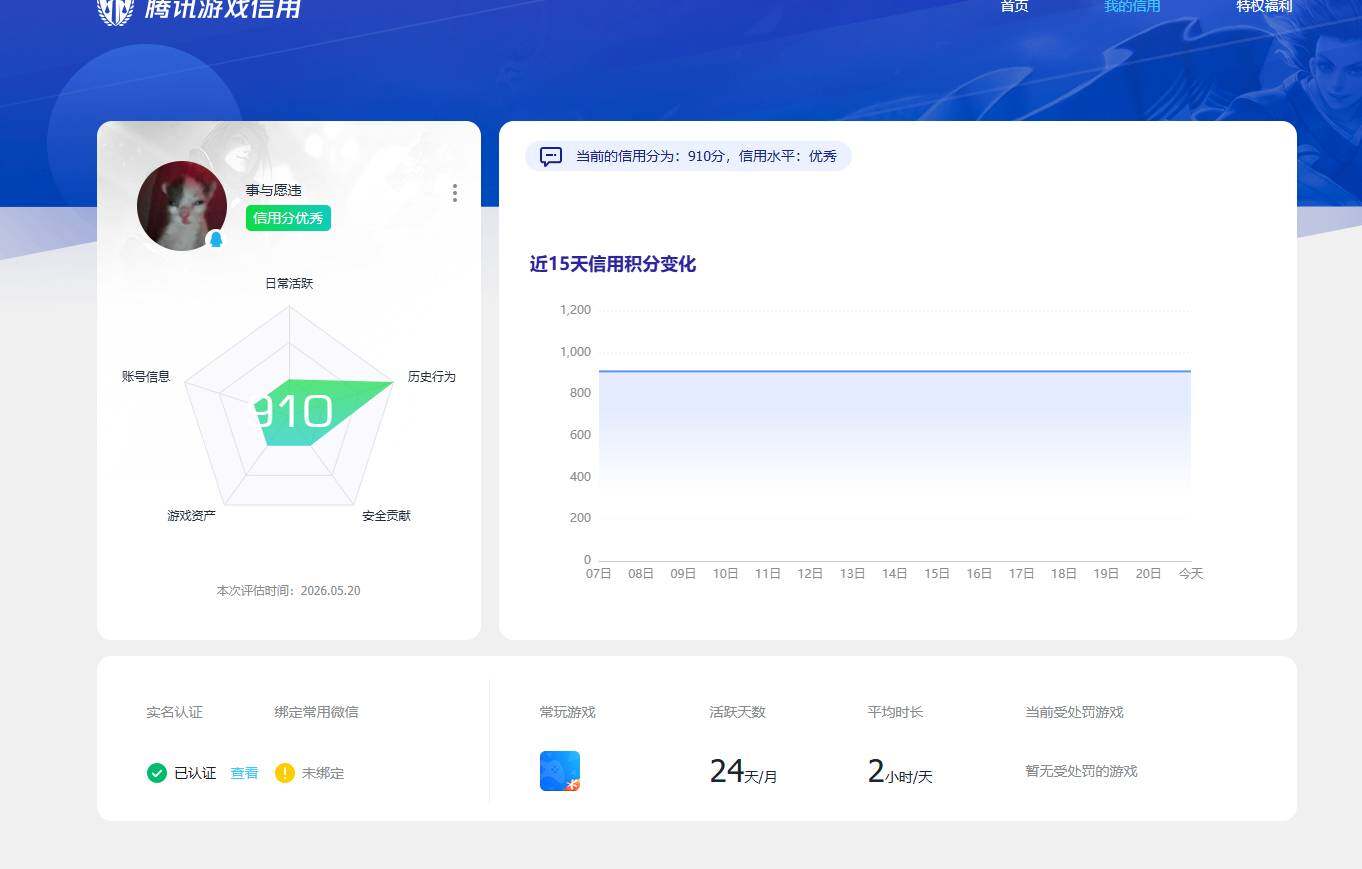Click the 暂无受处罚的游戏 text
Screen dimensions: 1362x869
tap(1081, 771)
